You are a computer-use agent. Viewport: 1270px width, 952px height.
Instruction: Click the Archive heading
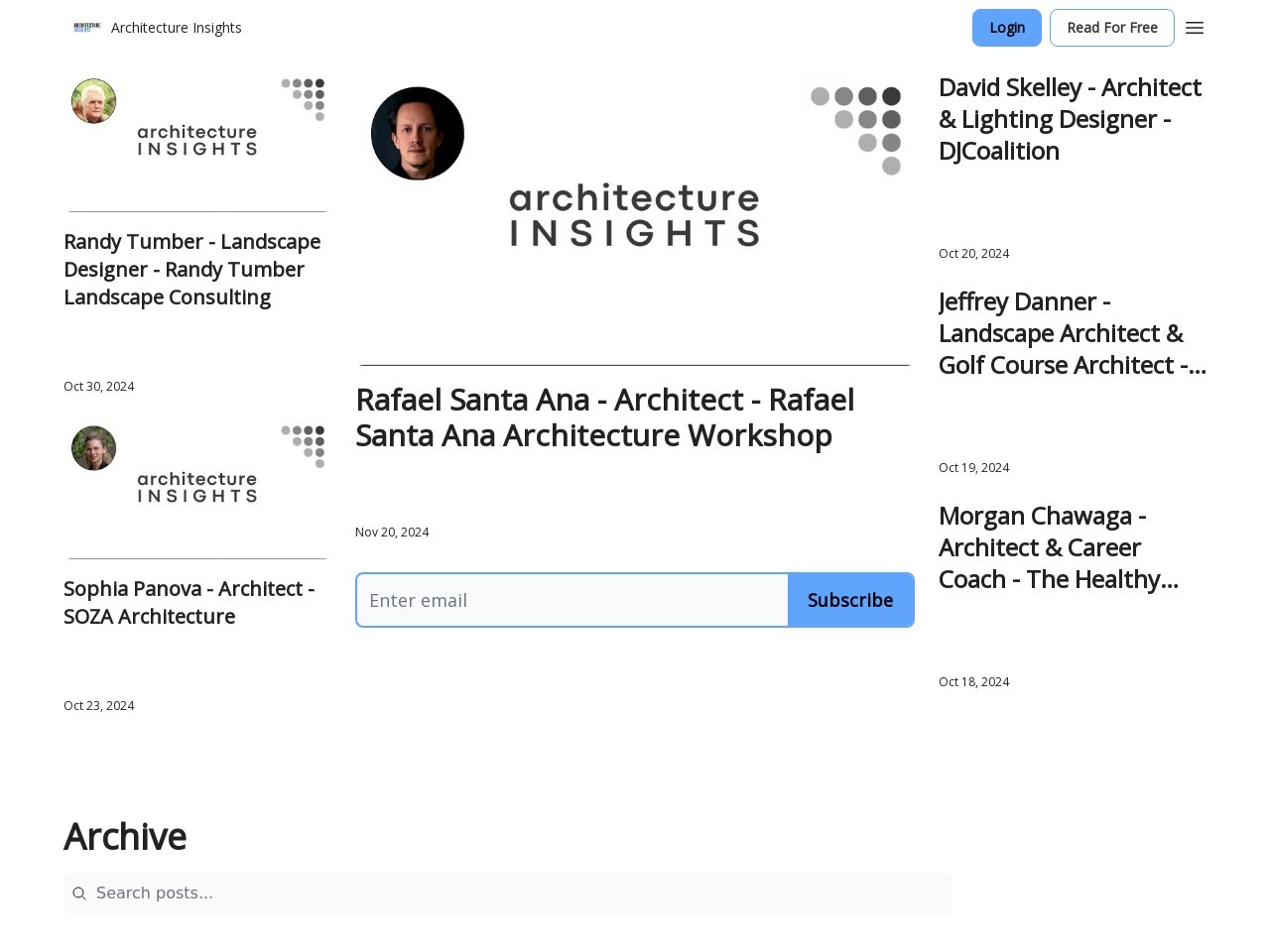click(125, 837)
